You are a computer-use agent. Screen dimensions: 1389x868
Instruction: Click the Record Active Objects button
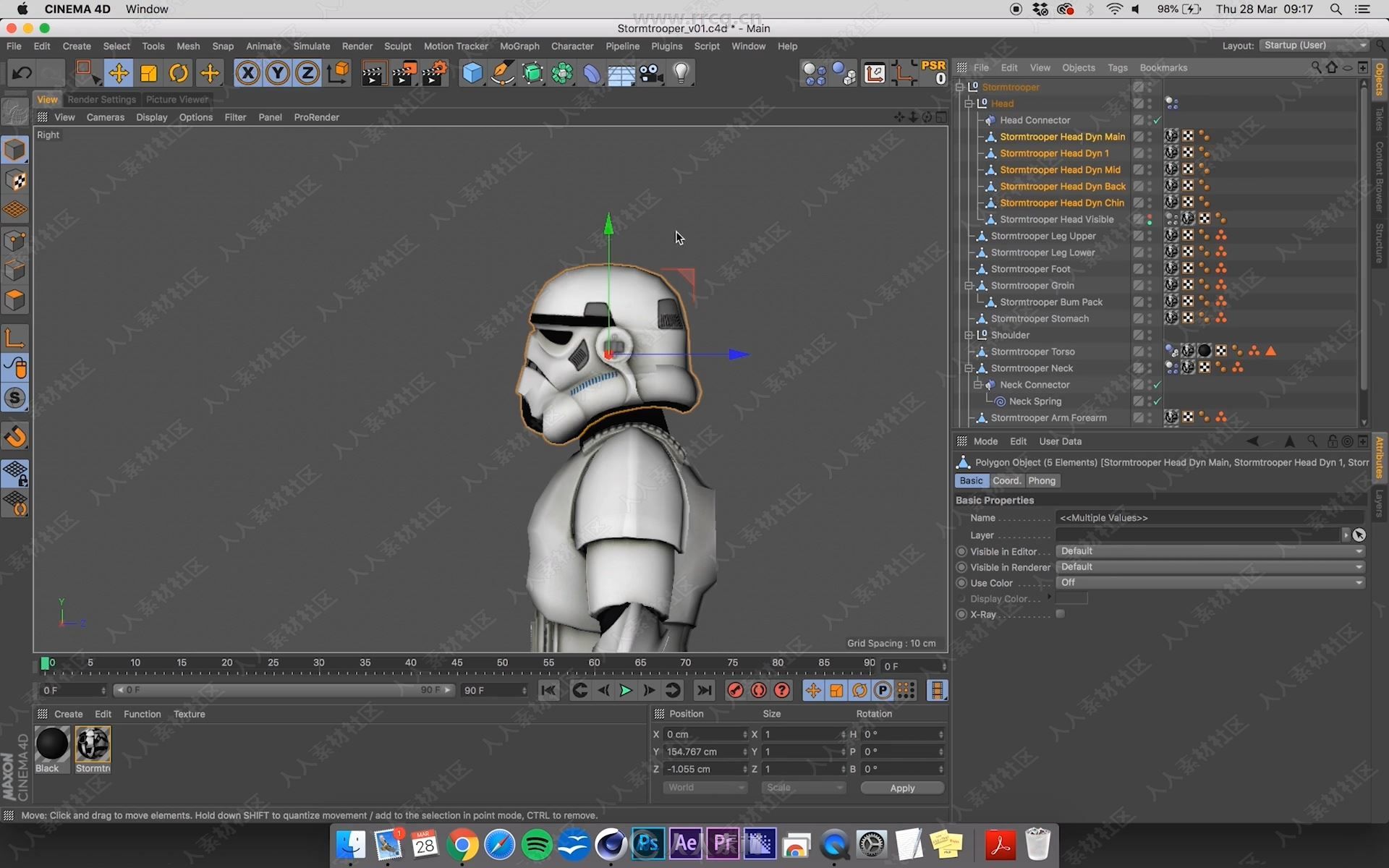(735, 691)
